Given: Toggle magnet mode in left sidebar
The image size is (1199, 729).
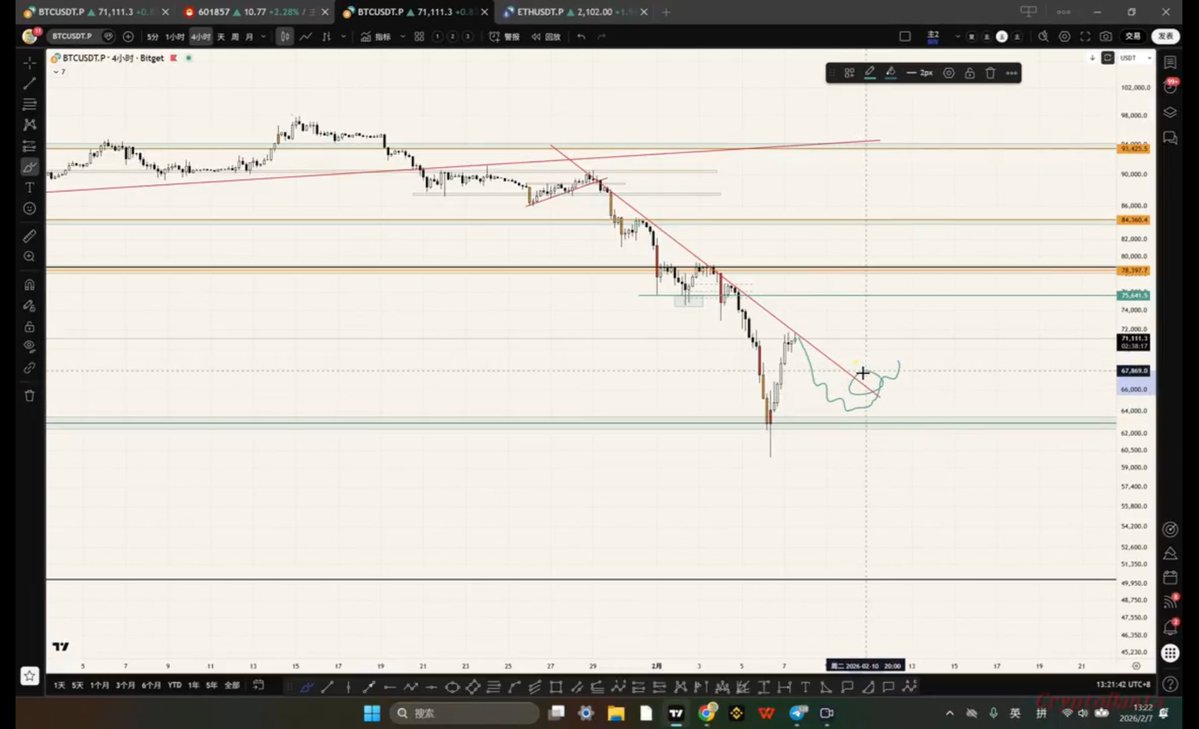Looking at the screenshot, I should (30, 285).
